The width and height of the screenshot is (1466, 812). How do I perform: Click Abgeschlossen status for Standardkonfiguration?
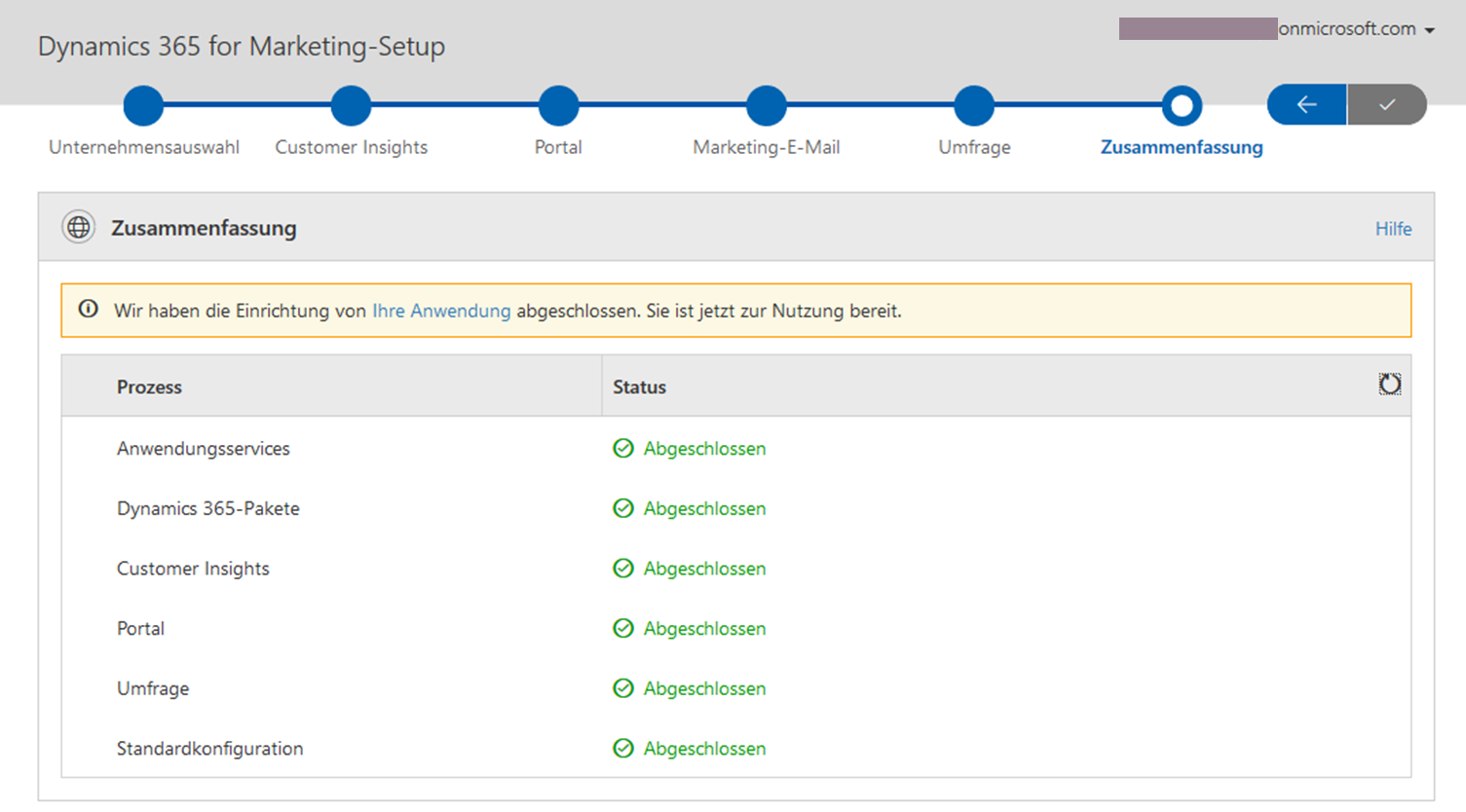tap(704, 749)
